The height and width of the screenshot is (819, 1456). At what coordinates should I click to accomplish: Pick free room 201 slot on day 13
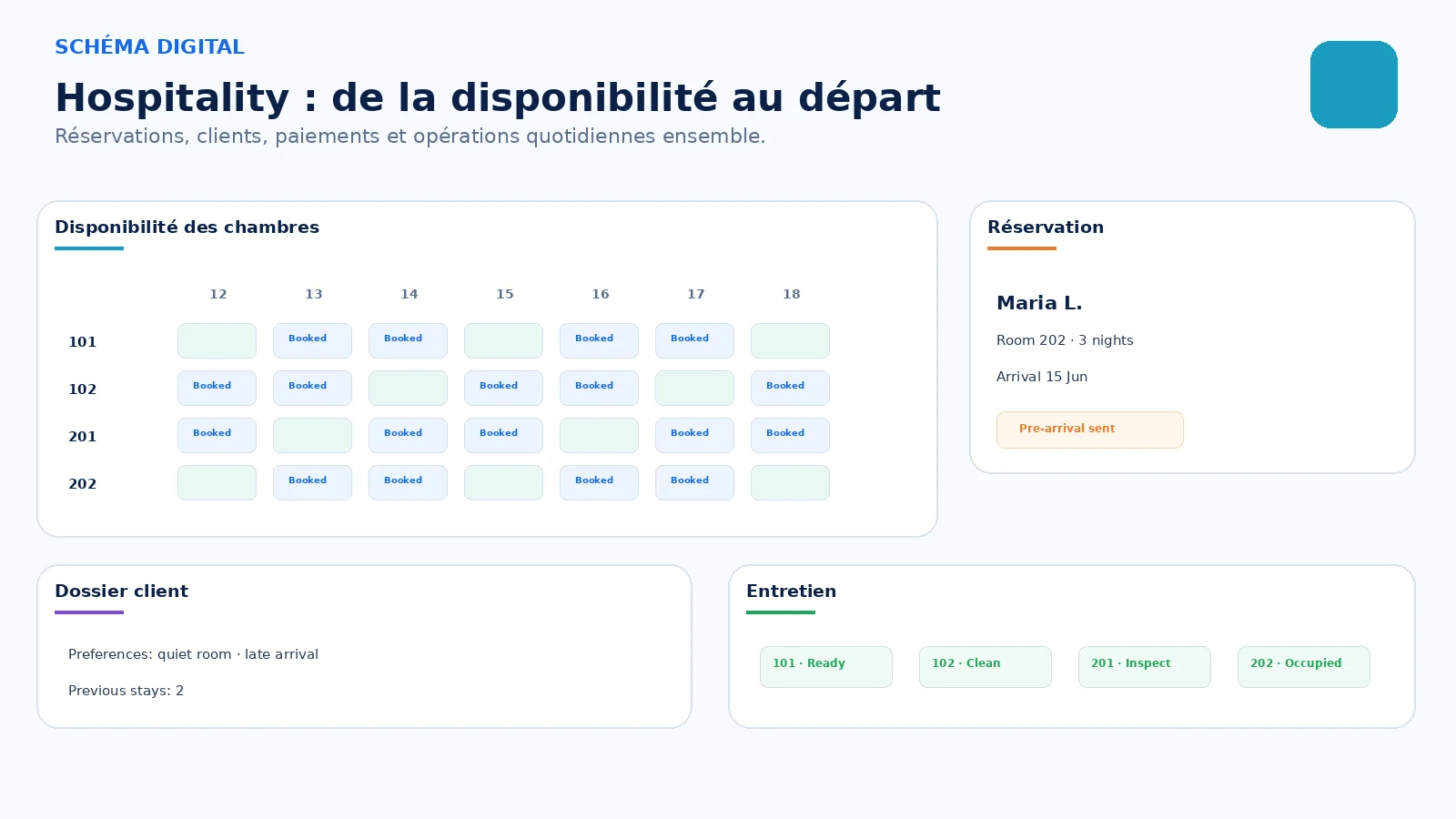tap(312, 435)
